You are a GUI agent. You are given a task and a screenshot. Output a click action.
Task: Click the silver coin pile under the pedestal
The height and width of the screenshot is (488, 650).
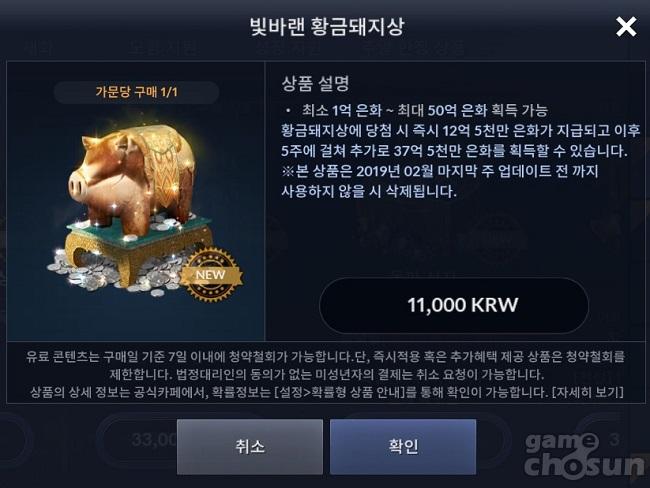coord(124,269)
